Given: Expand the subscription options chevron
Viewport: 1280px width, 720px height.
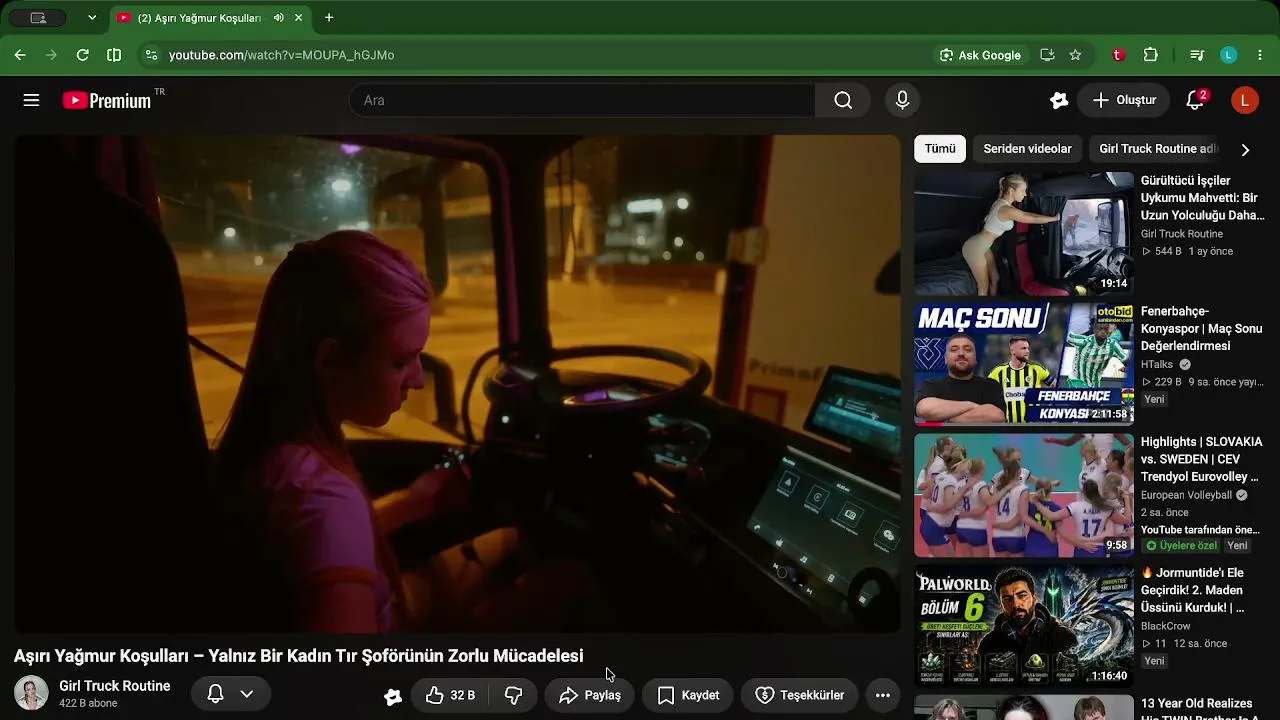Looking at the screenshot, I should [247, 694].
